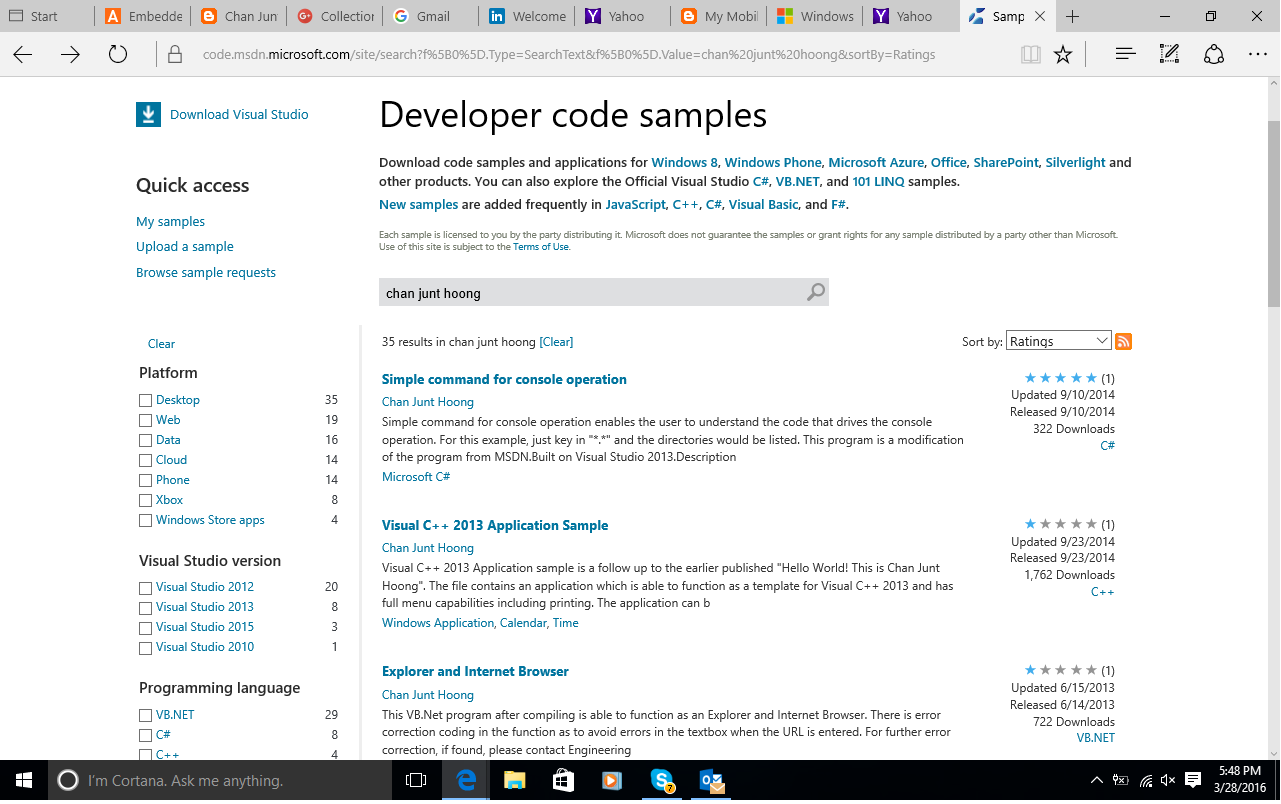1281x804 pixels.
Task: Check the Xbox platform filter
Action: coord(146,500)
